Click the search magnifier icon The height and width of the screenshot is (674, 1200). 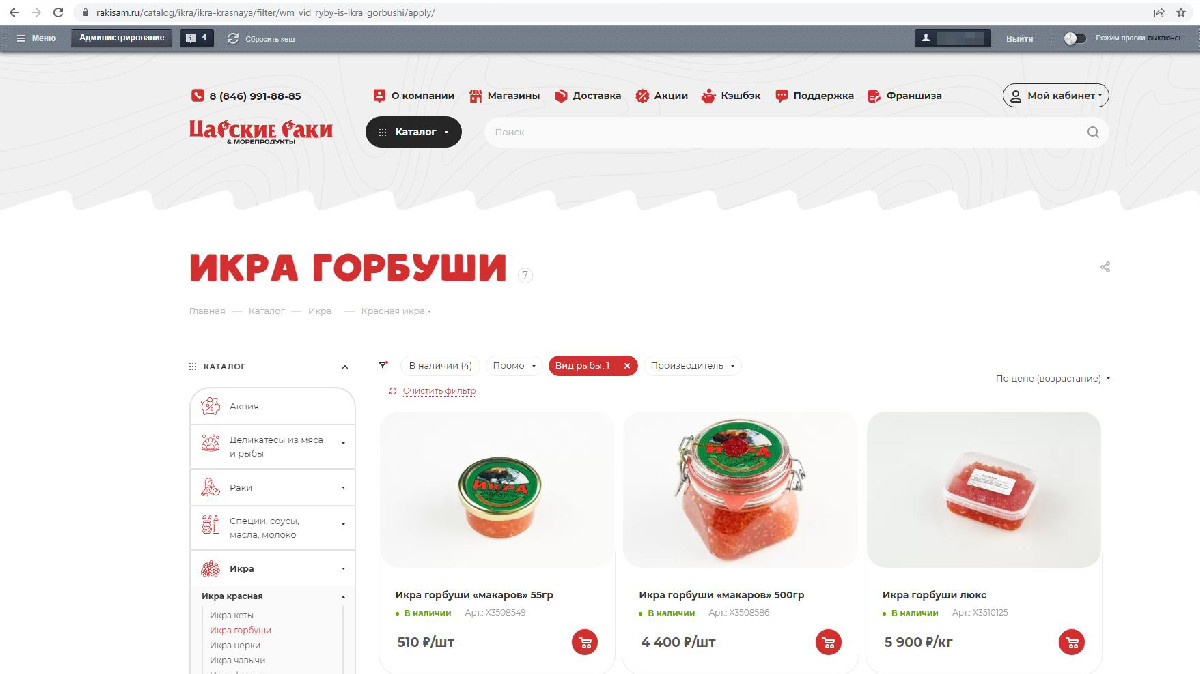point(1092,132)
